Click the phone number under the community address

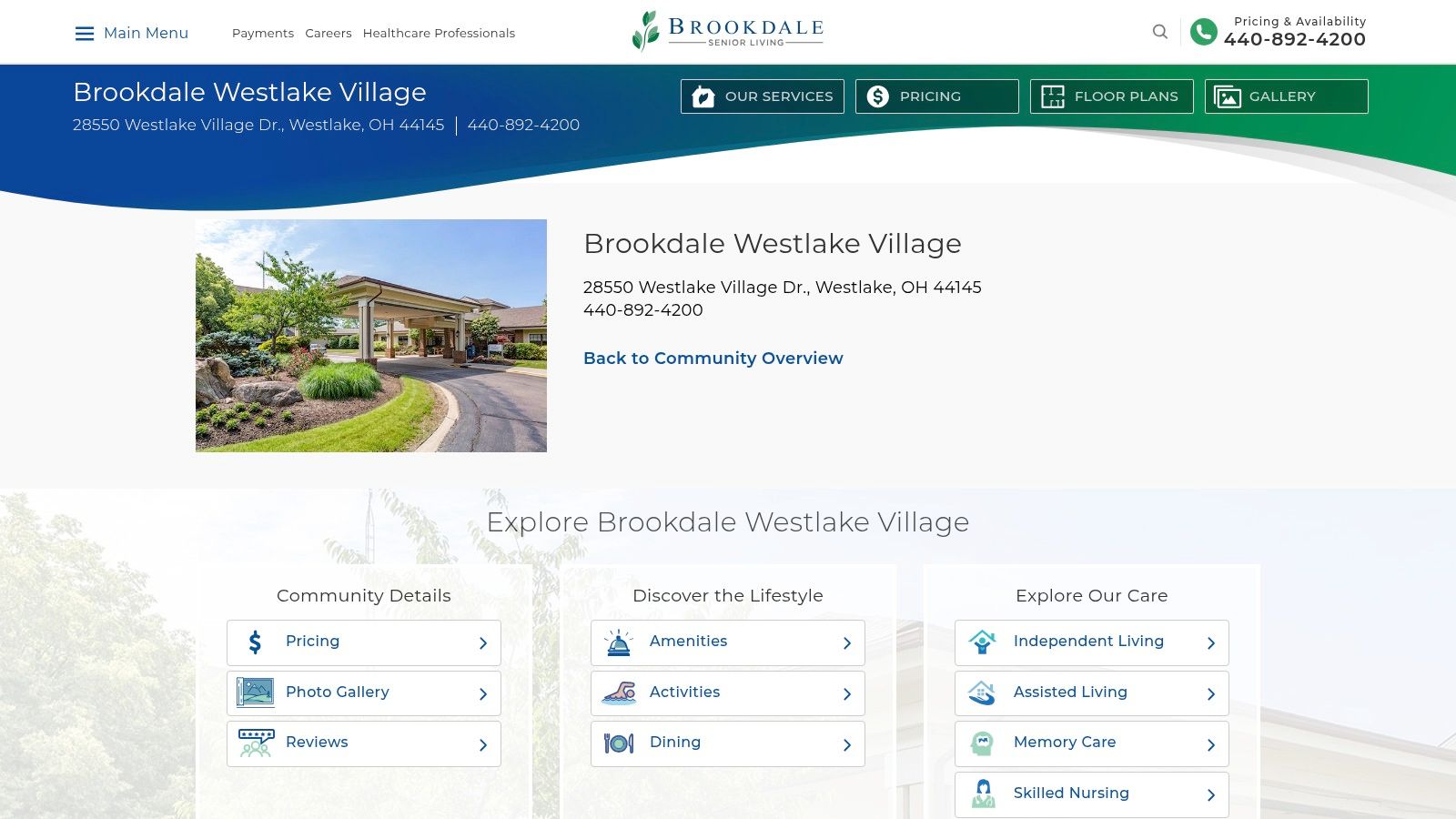(x=643, y=310)
